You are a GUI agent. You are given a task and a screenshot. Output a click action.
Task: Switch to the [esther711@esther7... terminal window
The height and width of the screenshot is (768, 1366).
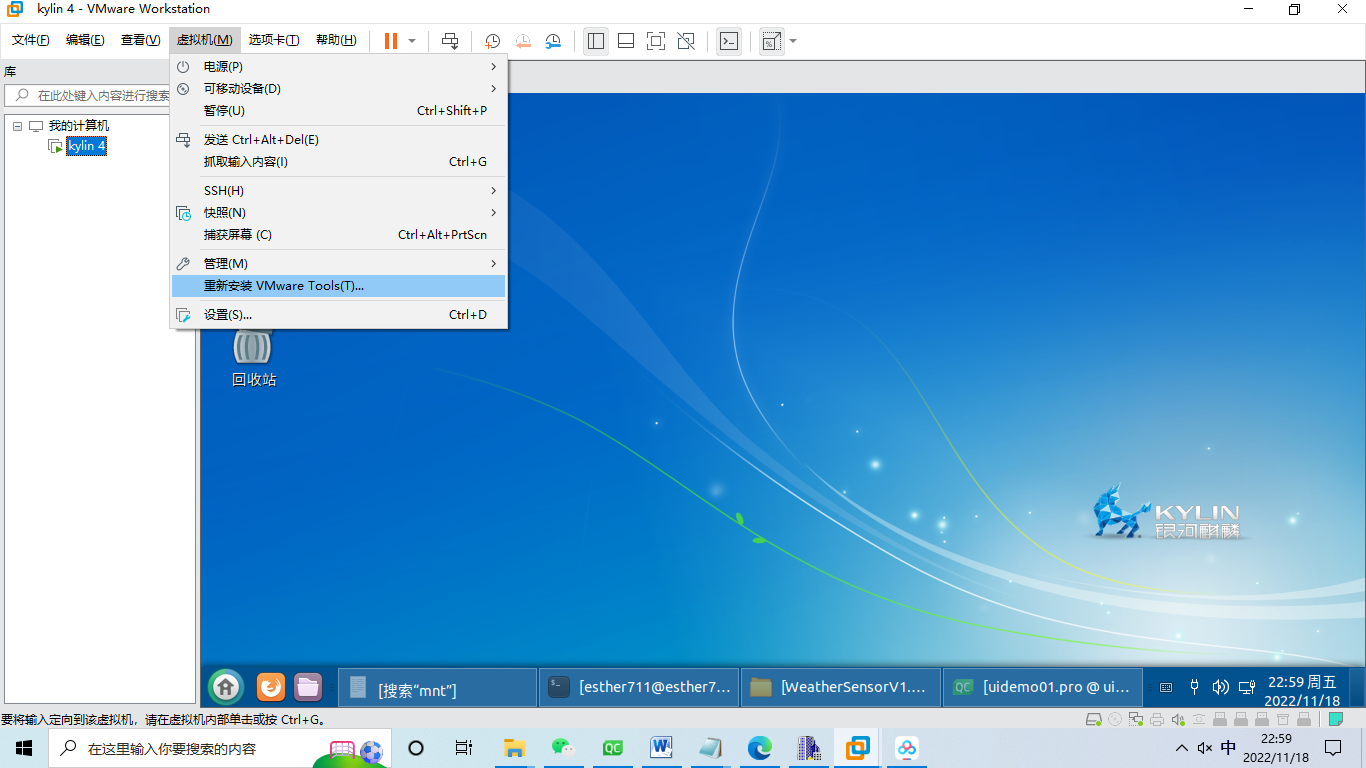tap(639, 688)
